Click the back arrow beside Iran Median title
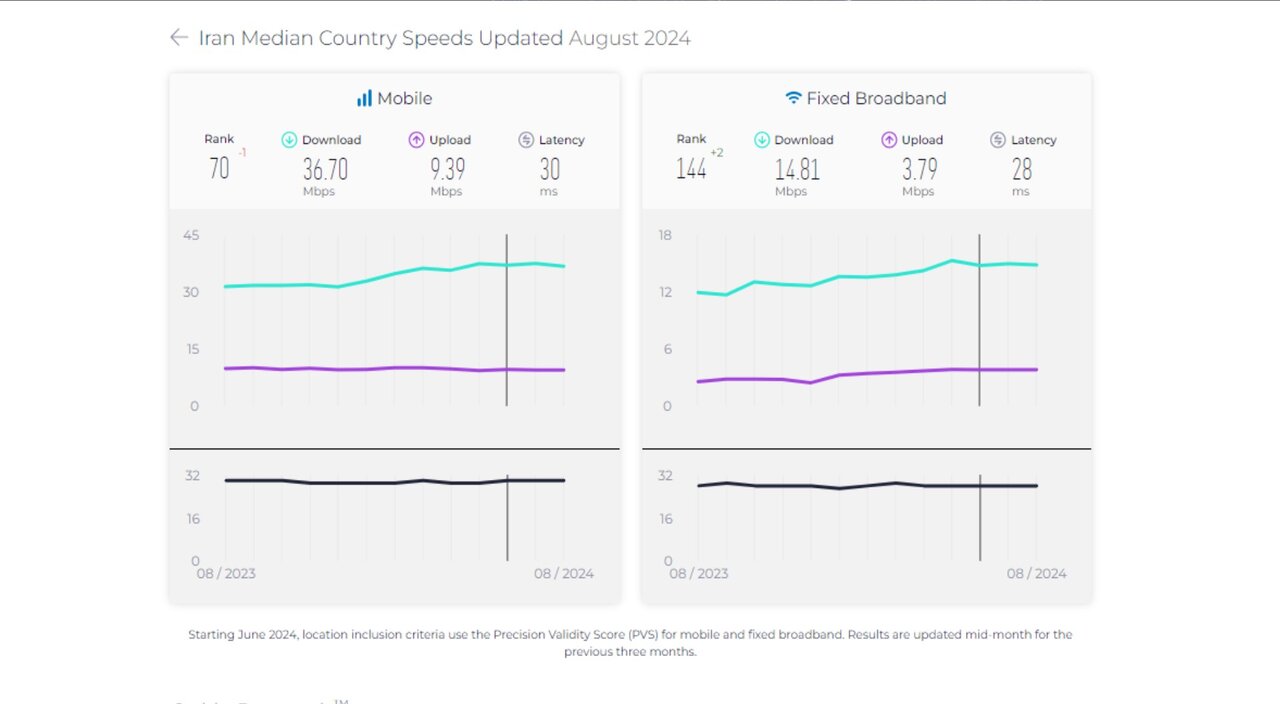 179,38
